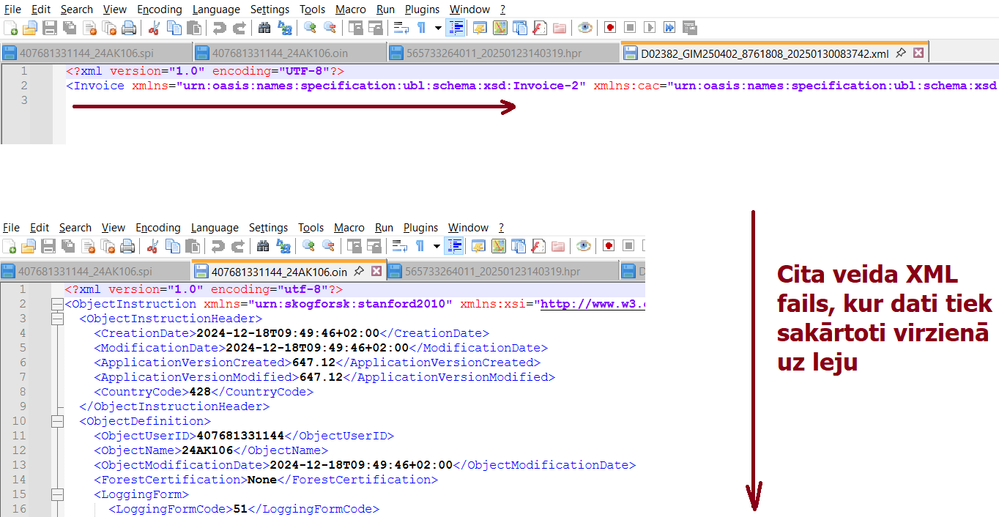Click Stop recording icon in lower Notepad++ toolbar
This screenshot has height=517, width=999.
click(628, 245)
